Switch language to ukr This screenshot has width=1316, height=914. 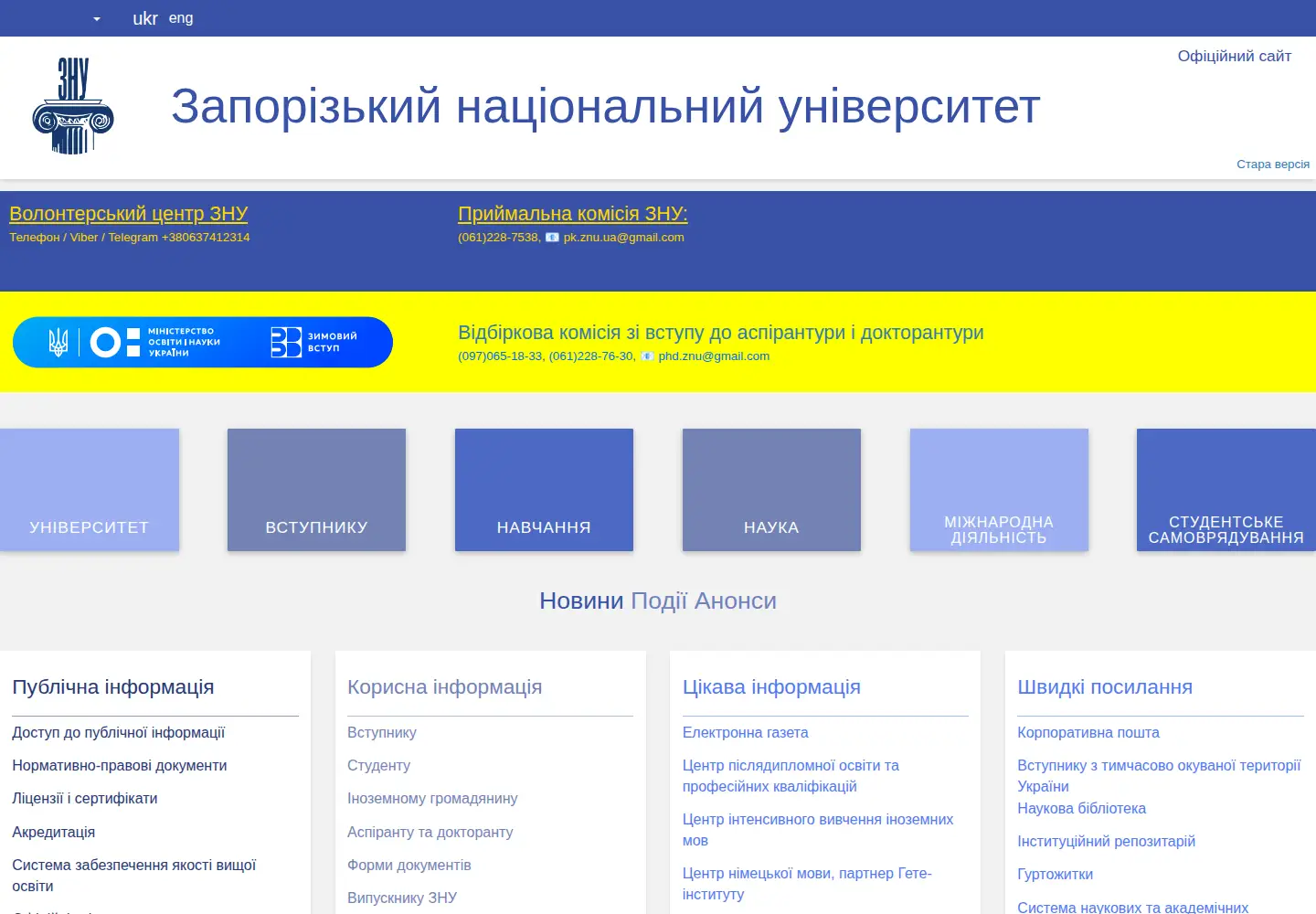(145, 18)
